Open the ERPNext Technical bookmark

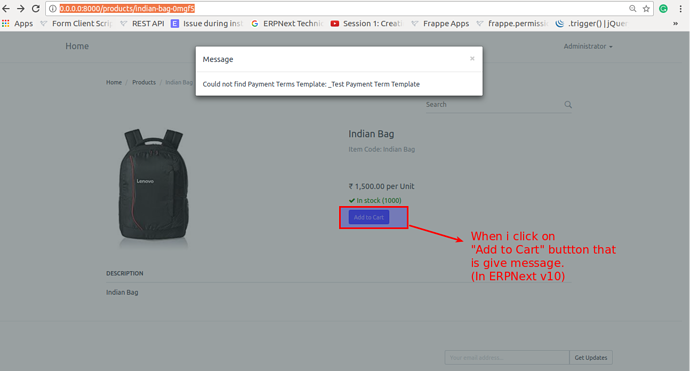point(287,23)
